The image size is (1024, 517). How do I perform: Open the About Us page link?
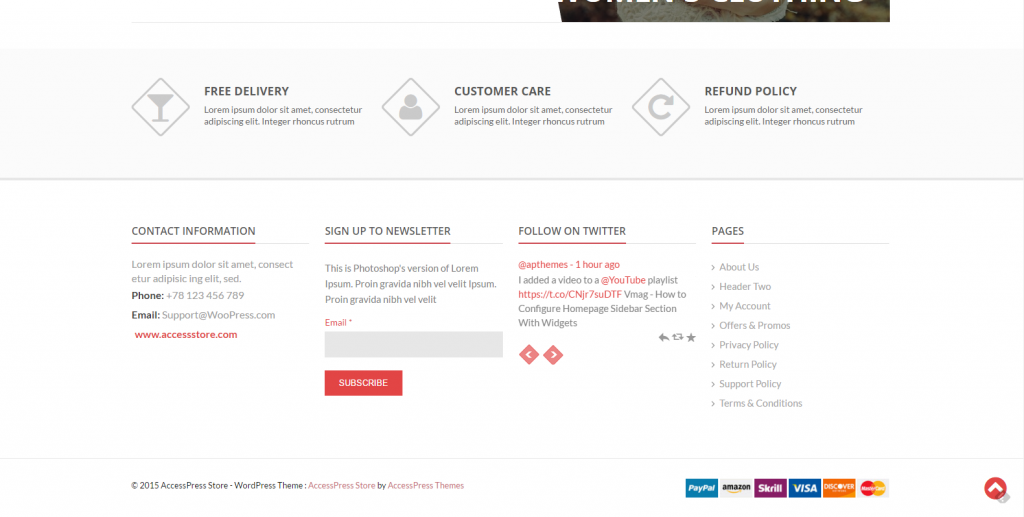tap(739, 267)
